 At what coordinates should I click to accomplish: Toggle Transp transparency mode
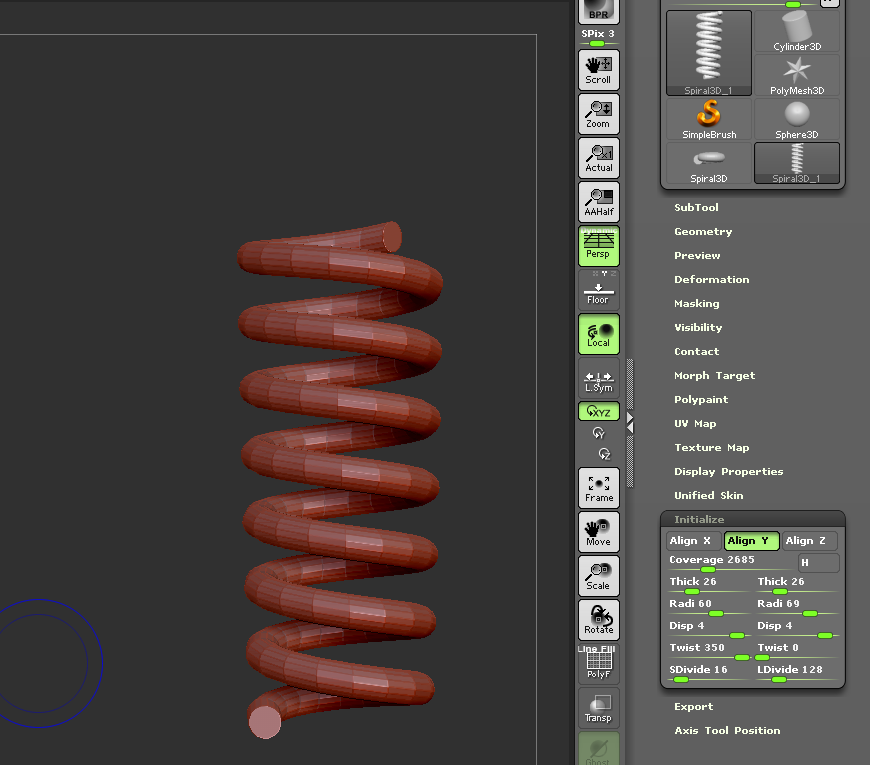(599, 708)
